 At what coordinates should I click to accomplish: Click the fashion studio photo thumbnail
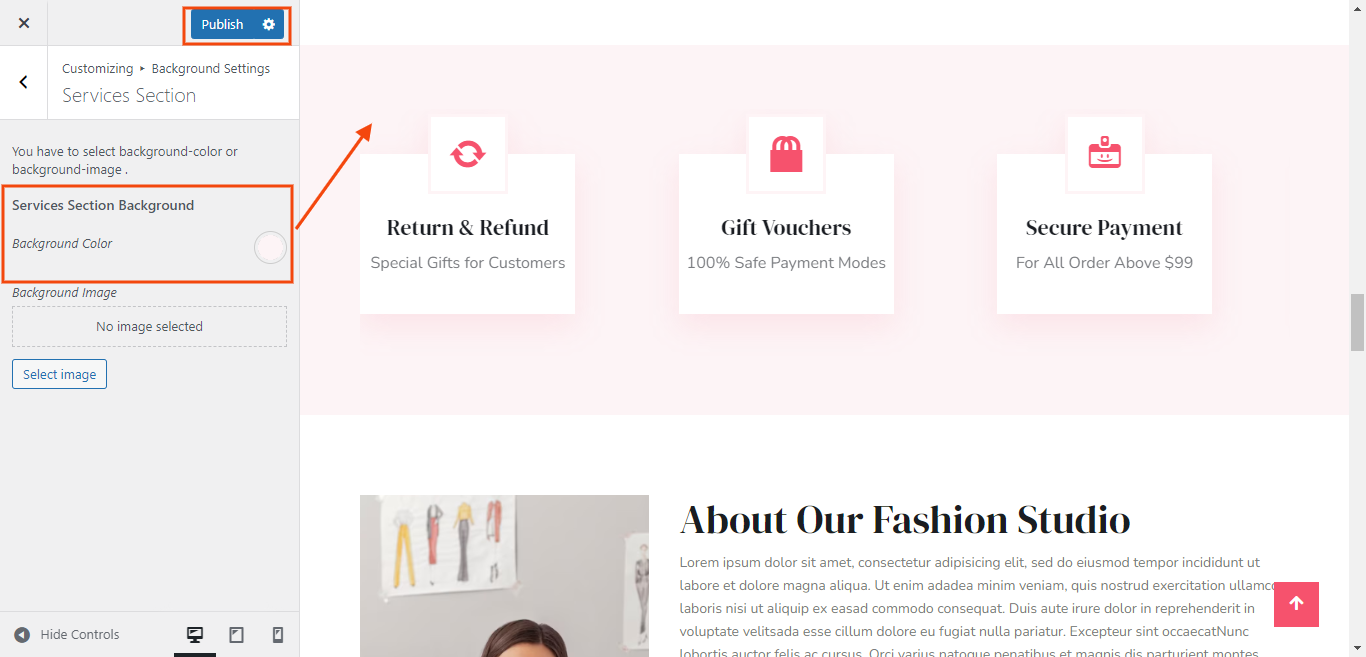click(x=504, y=576)
